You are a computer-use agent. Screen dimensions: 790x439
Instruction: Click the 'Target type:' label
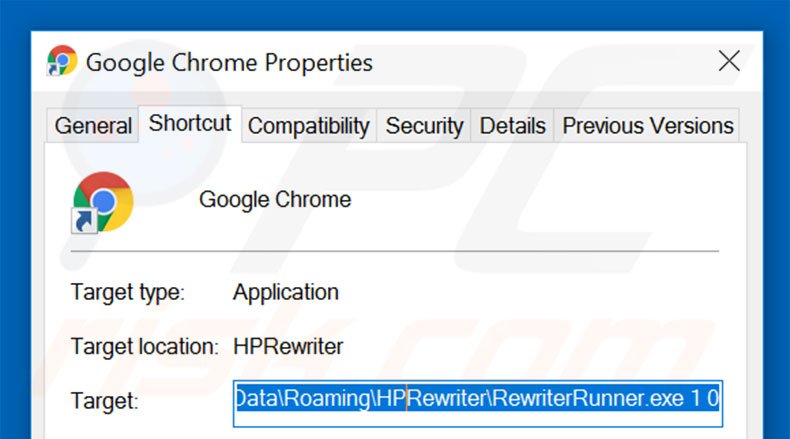[x=128, y=292]
